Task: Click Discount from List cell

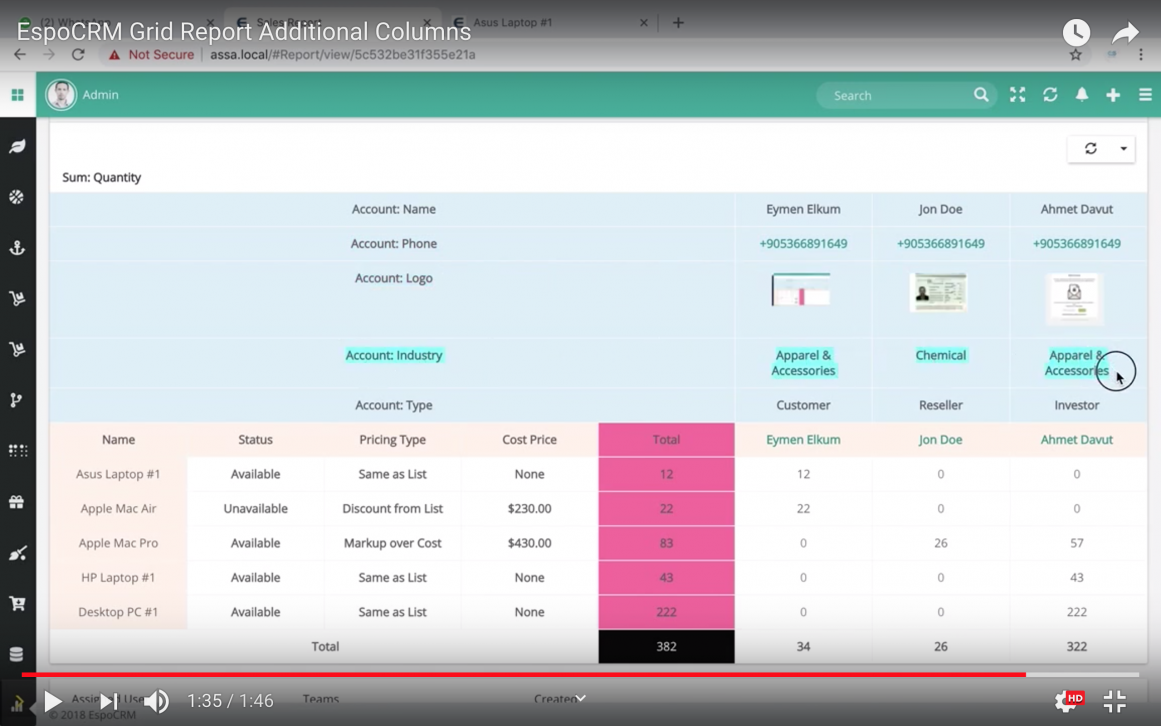Action: [x=392, y=508]
